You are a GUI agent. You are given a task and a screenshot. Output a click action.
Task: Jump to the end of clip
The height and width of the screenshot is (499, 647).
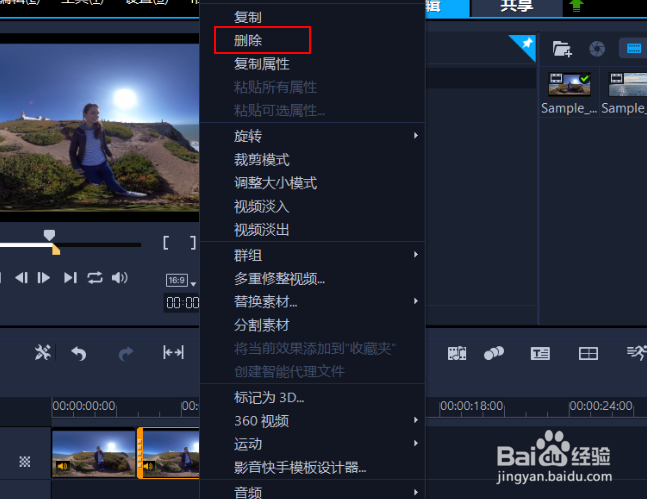[70, 278]
